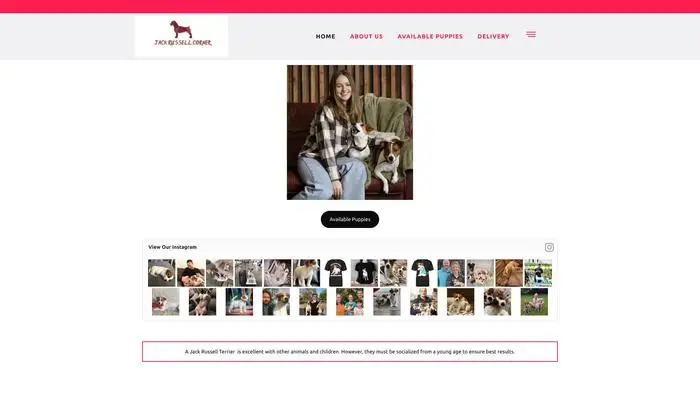Click the black Available Puppies button
Image resolution: width=700 pixels, height=394 pixels.
click(350, 220)
